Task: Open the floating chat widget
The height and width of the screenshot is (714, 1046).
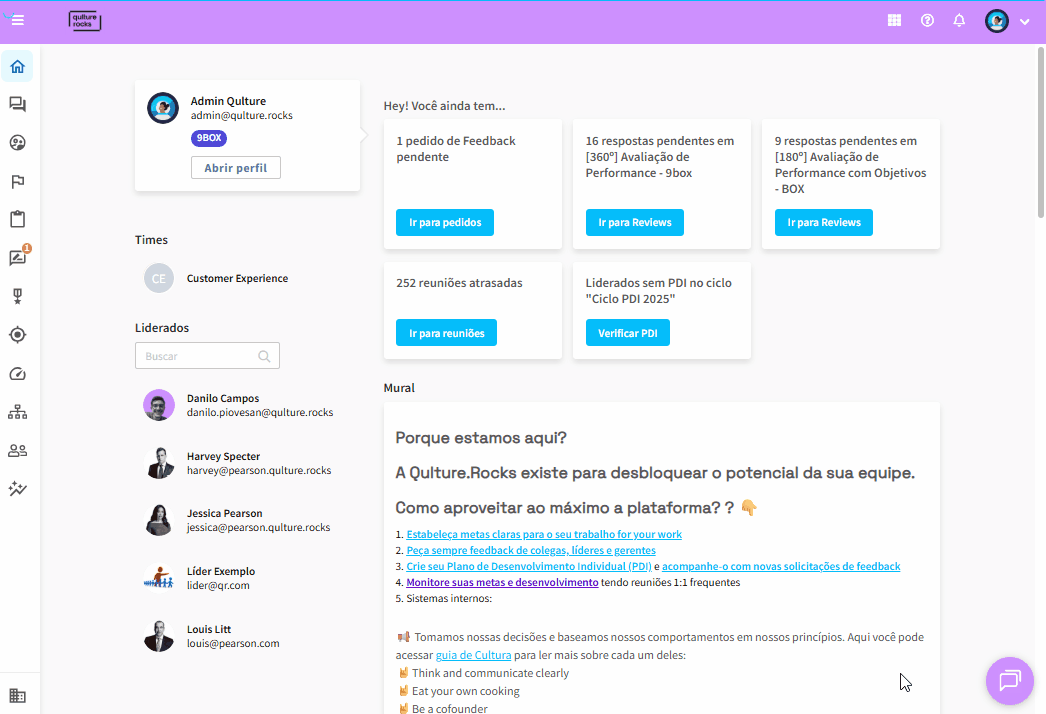Action: 1009,681
